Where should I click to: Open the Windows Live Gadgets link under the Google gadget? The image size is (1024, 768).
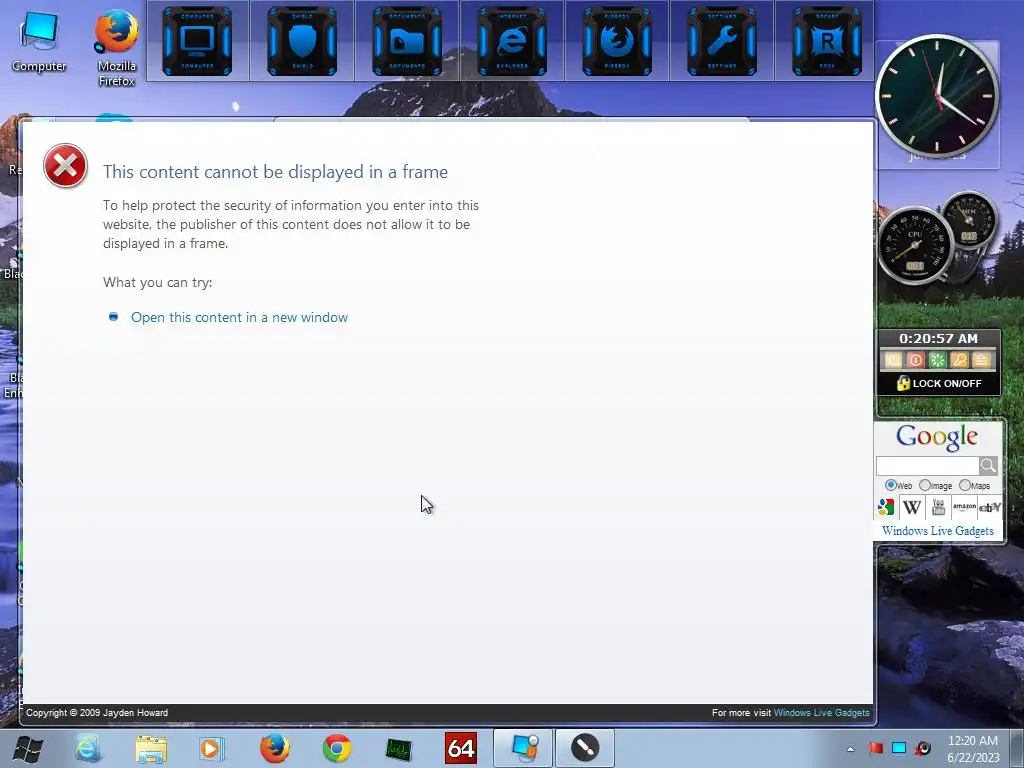[938, 531]
